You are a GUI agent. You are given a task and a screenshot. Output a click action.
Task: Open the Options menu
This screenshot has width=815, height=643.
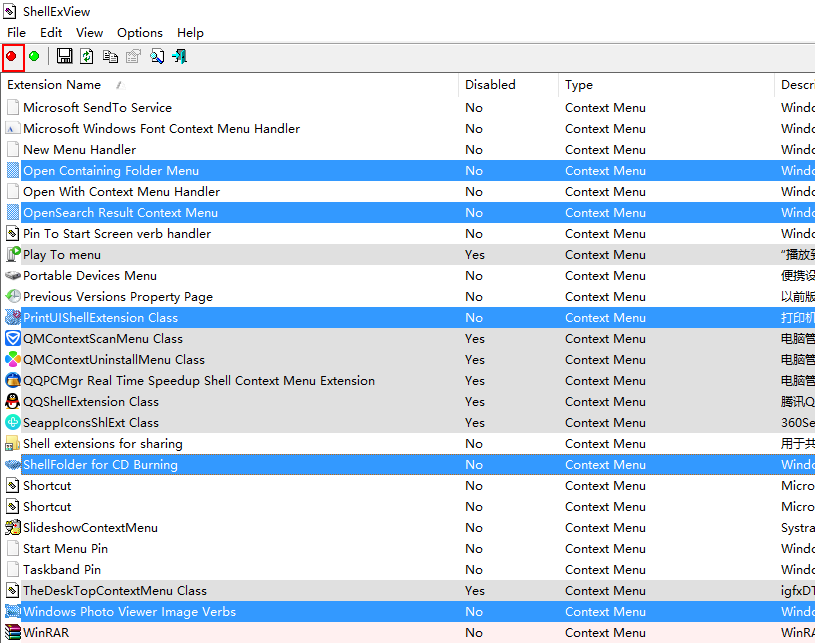pos(140,33)
